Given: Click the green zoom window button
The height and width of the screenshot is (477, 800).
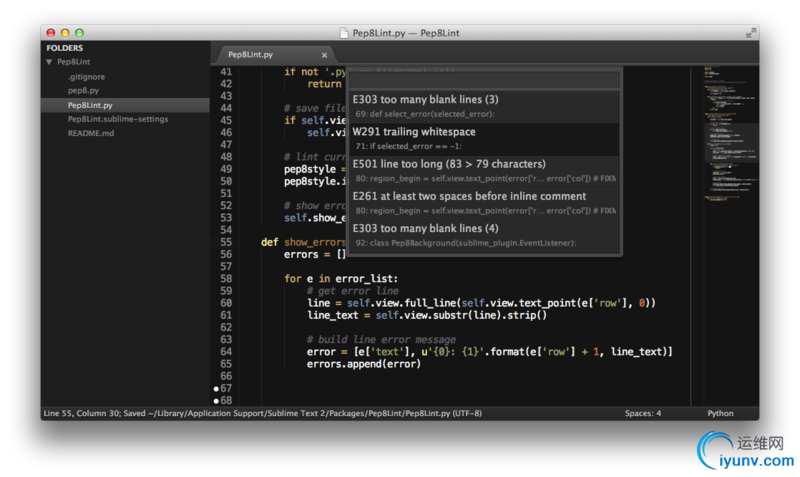Looking at the screenshot, I should [x=79, y=33].
